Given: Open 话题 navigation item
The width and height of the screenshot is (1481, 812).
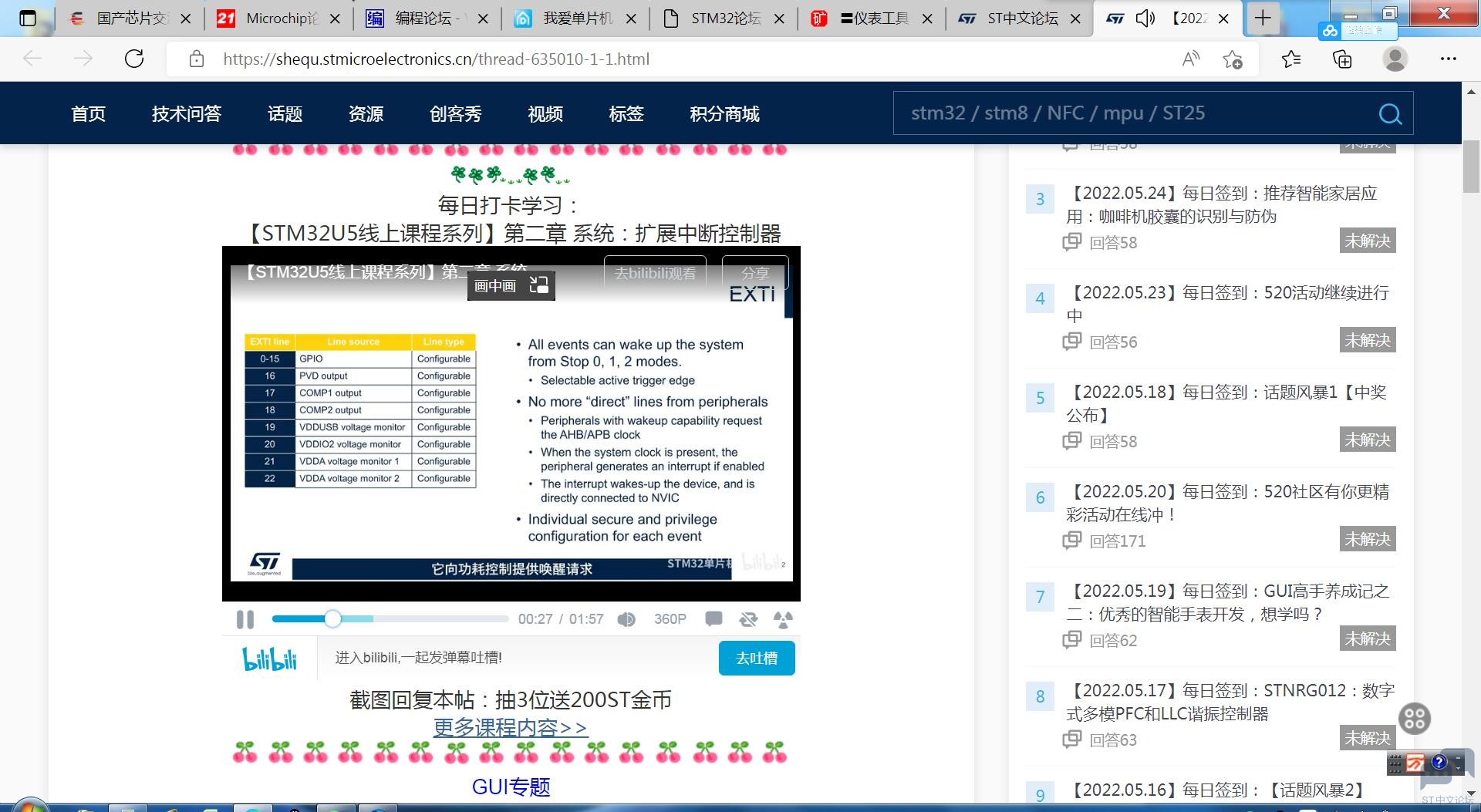Looking at the screenshot, I should 285,114.
